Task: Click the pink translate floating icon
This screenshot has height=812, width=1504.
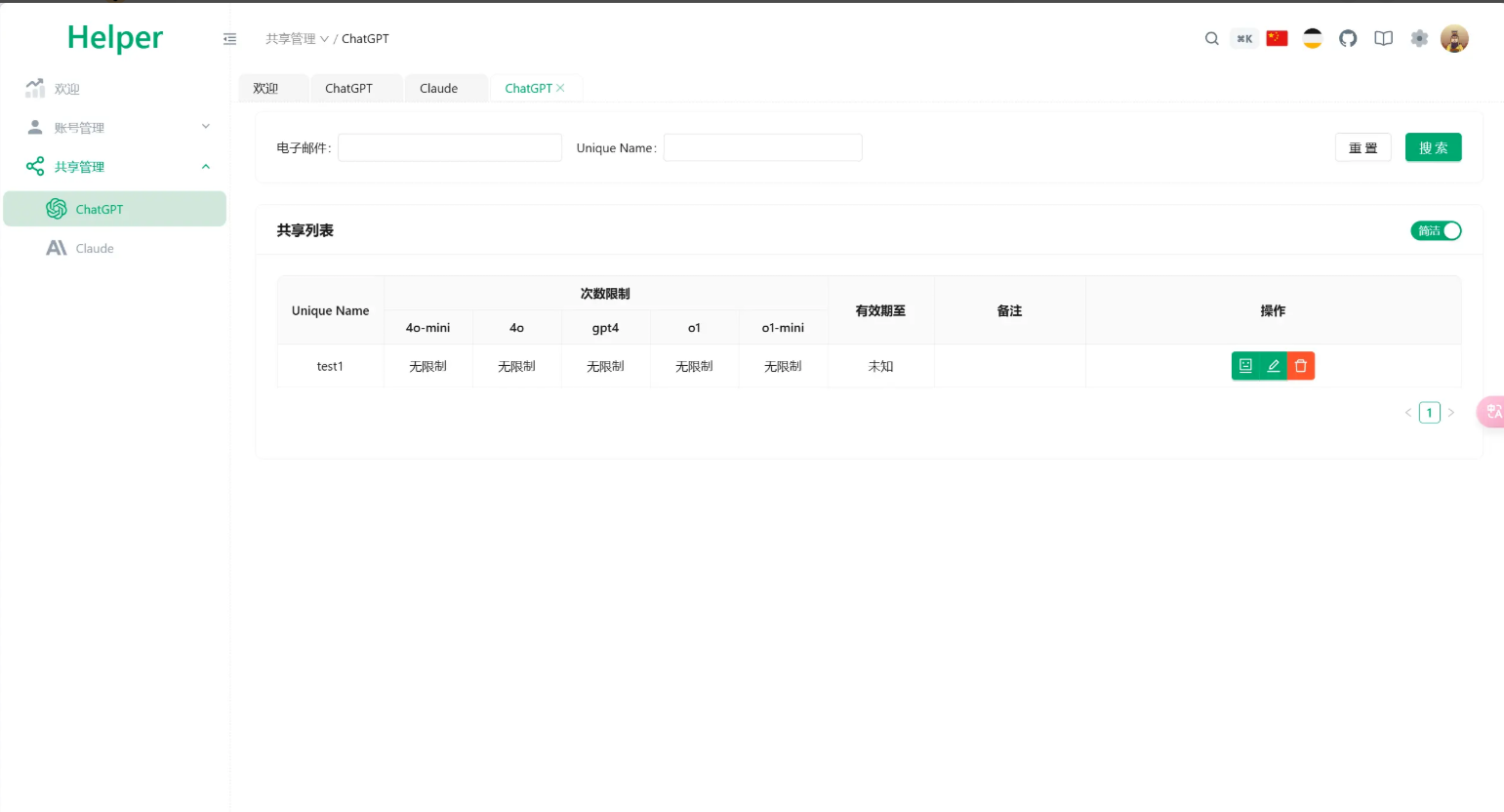Action: click(x=1492, y=412)
